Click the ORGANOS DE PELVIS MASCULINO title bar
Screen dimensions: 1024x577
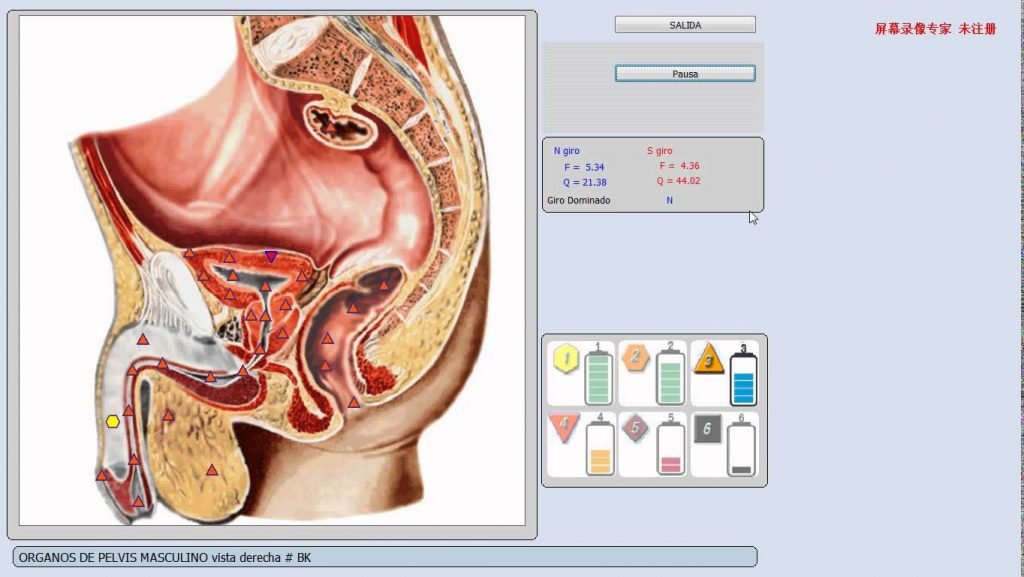click(x=385, y=557)
